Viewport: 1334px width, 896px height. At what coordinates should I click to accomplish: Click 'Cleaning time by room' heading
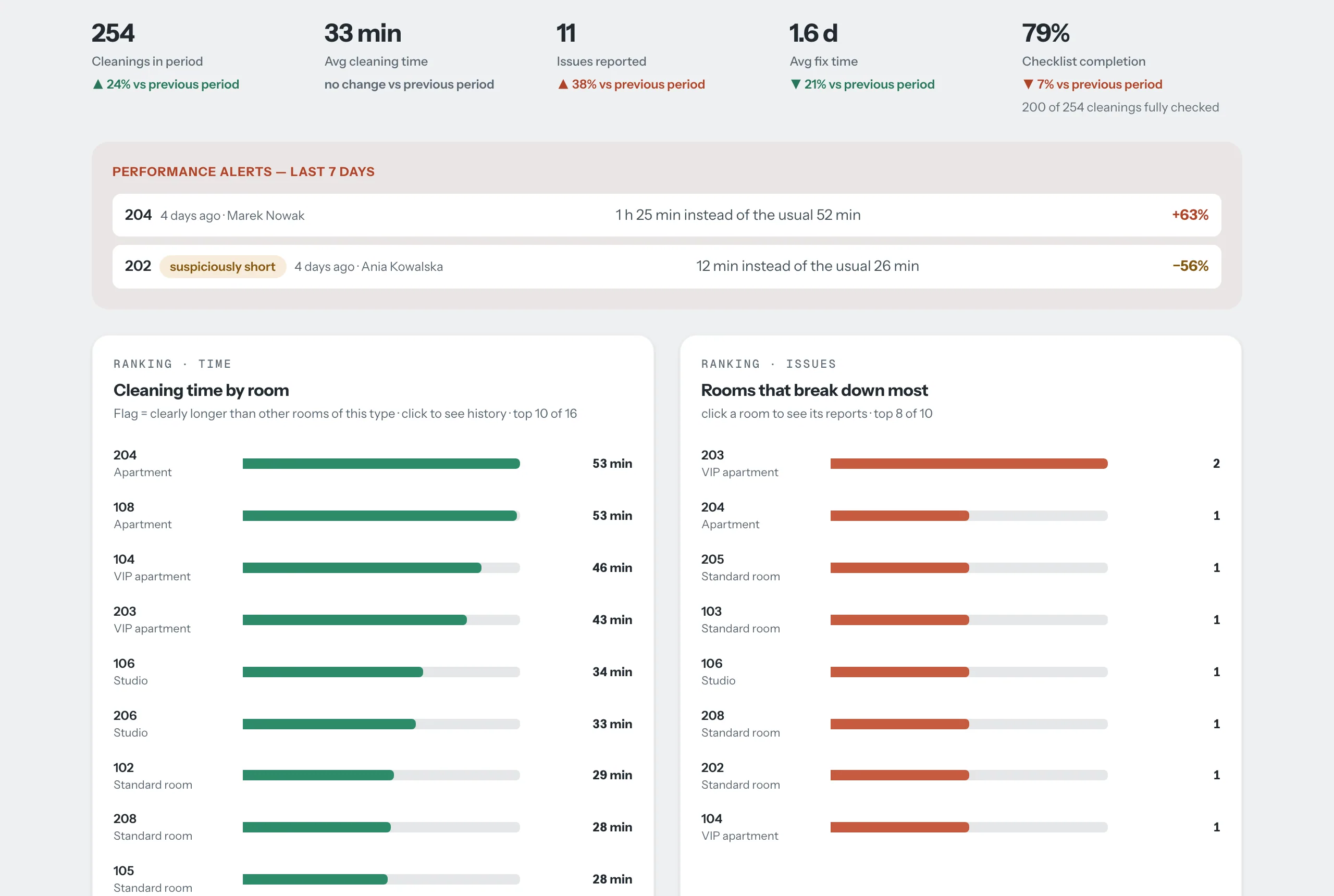tap(201, 390)
